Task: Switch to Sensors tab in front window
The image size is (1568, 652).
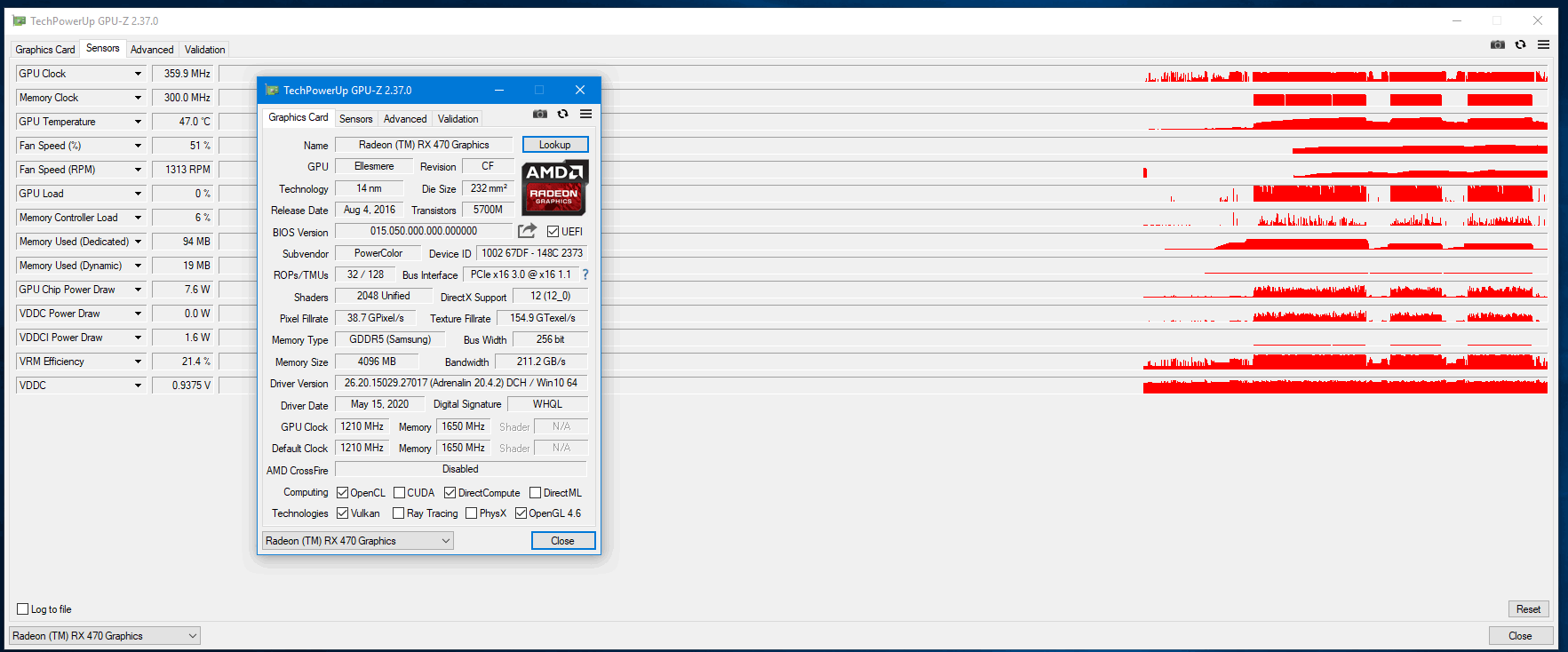Action: point(356,119)
